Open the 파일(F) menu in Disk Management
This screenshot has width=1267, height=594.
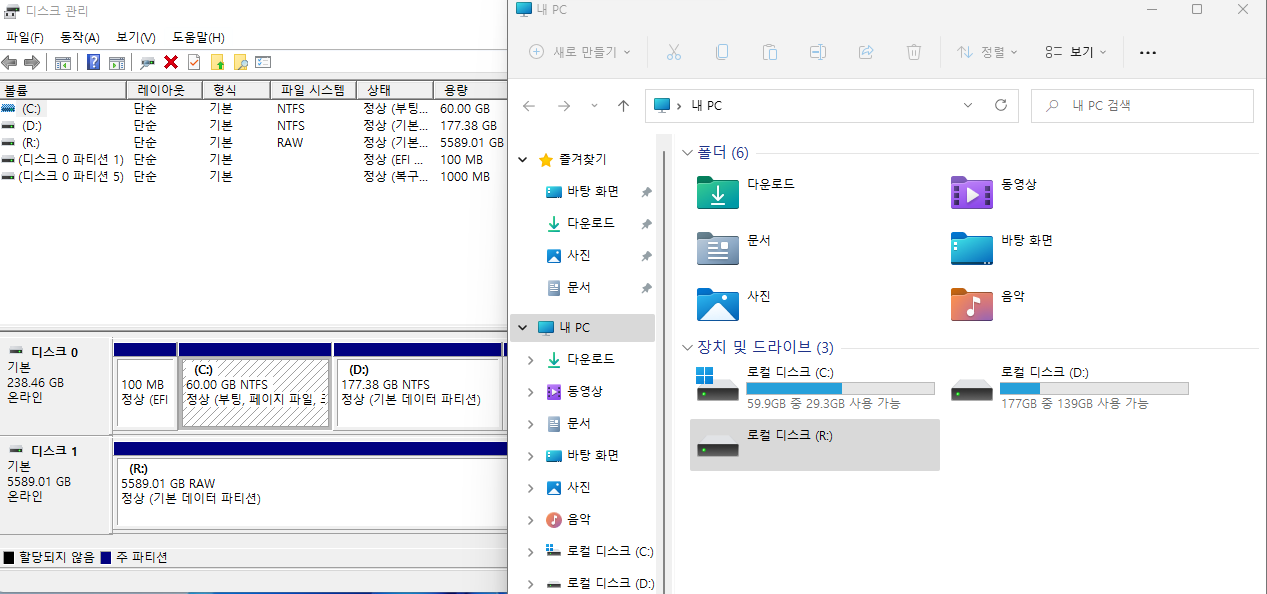25,37
